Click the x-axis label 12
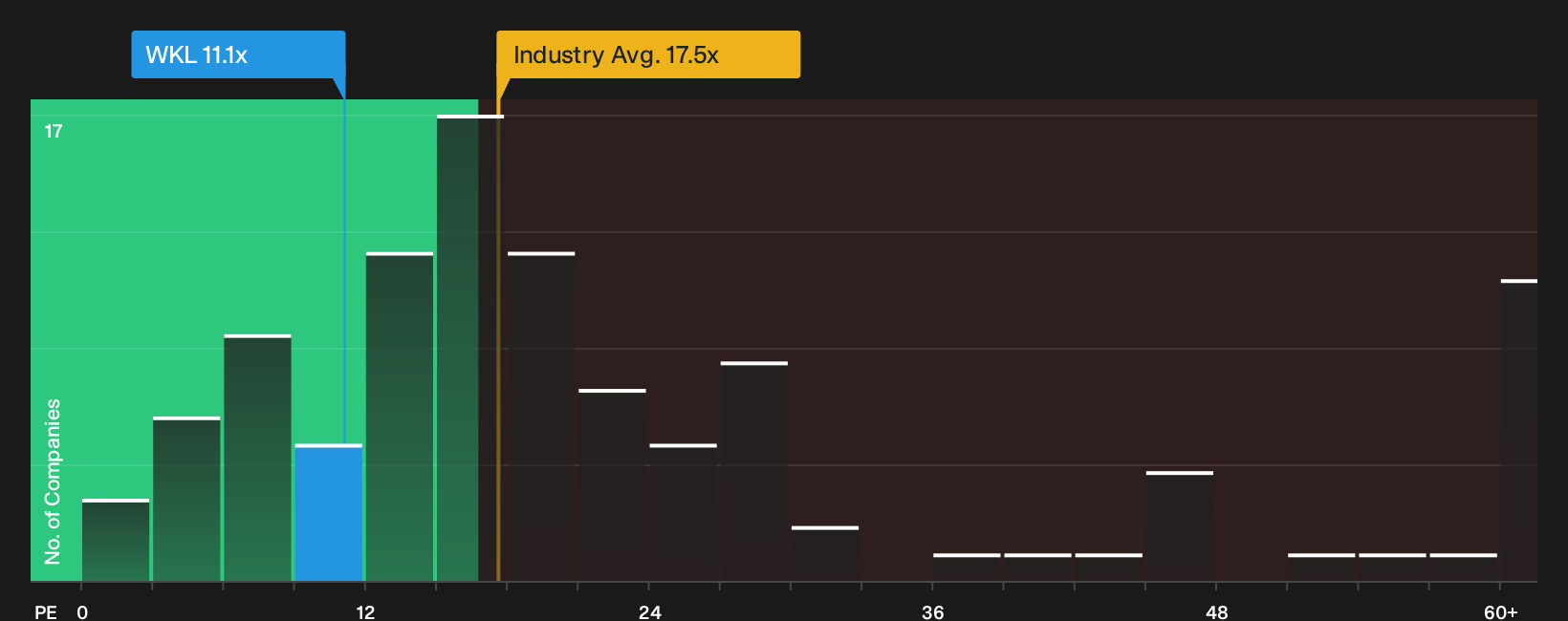Screen dimensions: 1568x621 coord(365,611)
